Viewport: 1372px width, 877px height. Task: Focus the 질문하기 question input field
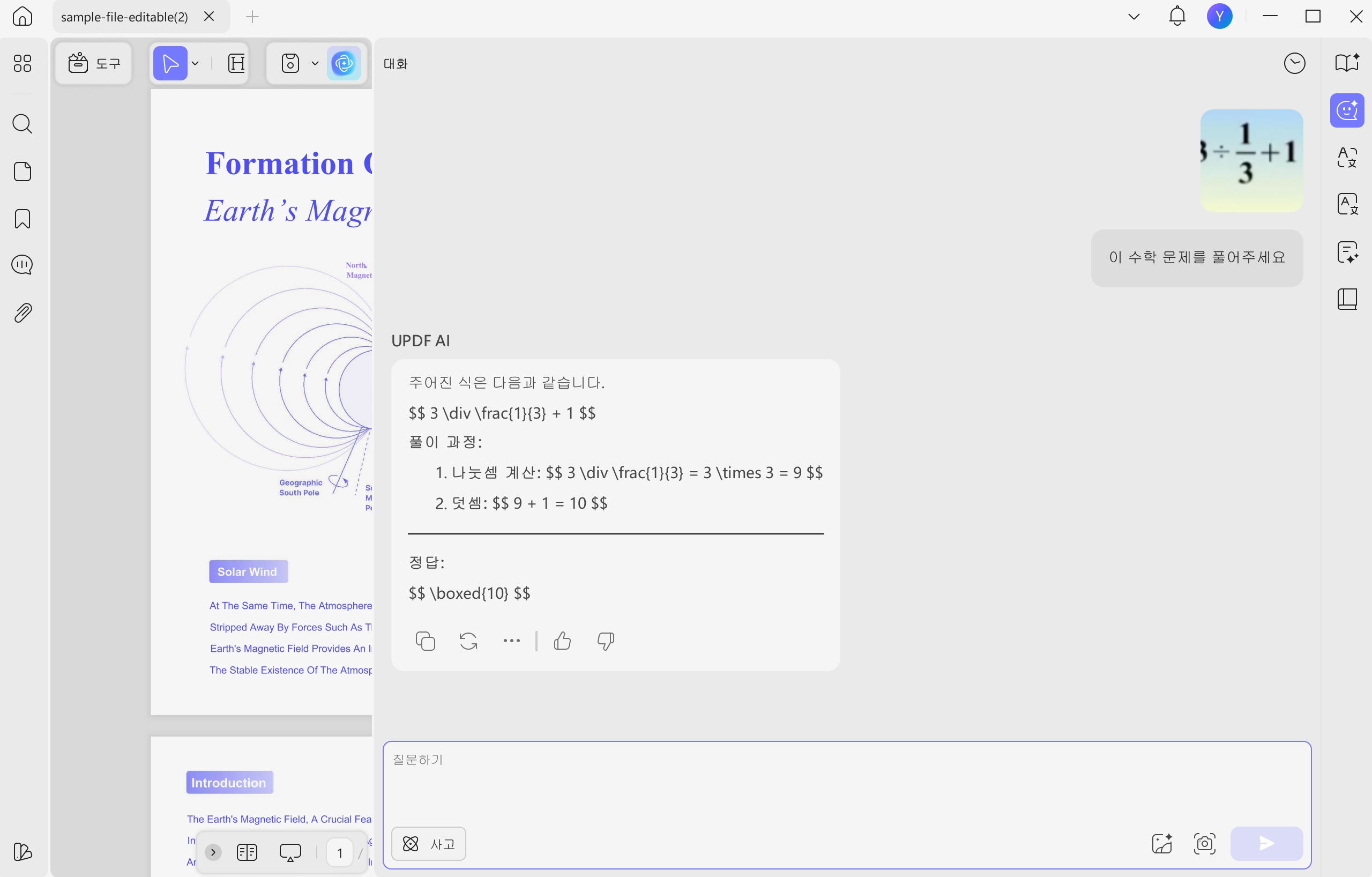pos(846,781)
